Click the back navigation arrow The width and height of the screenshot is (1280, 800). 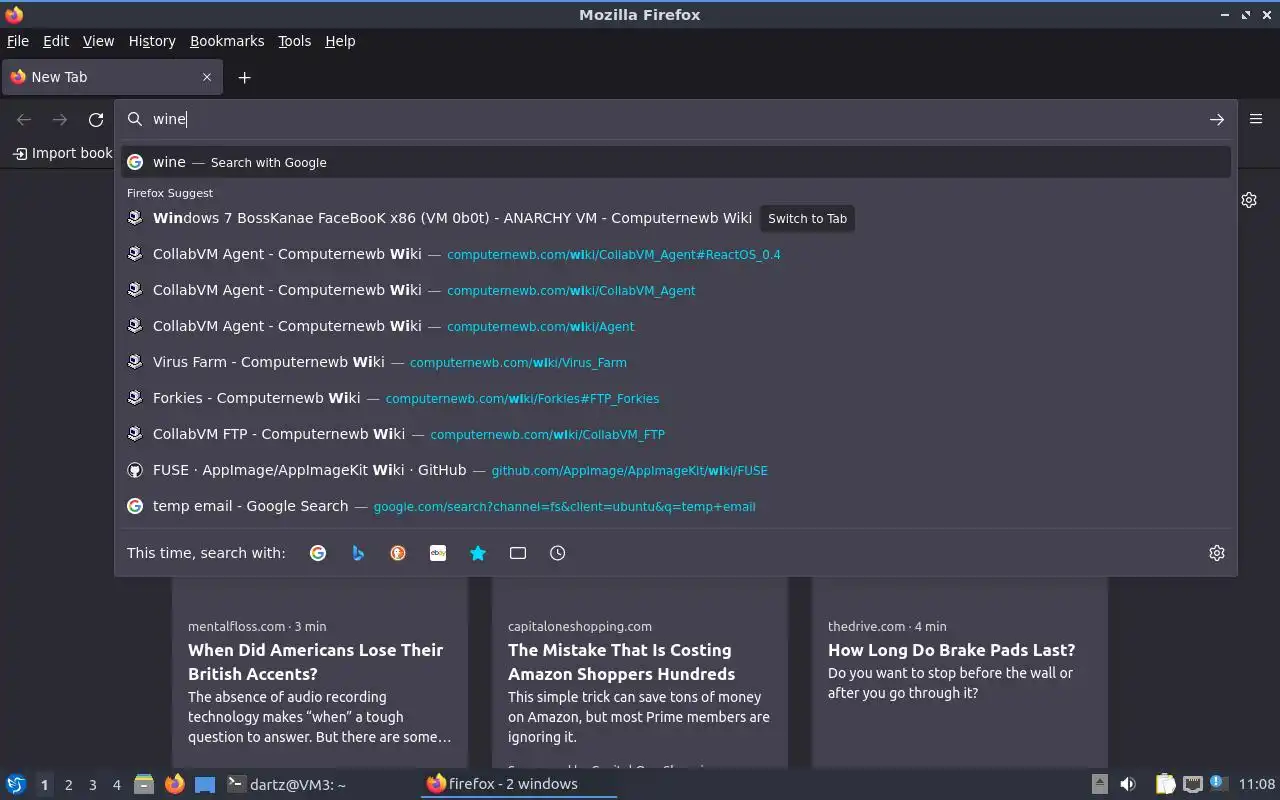[24, 120]
